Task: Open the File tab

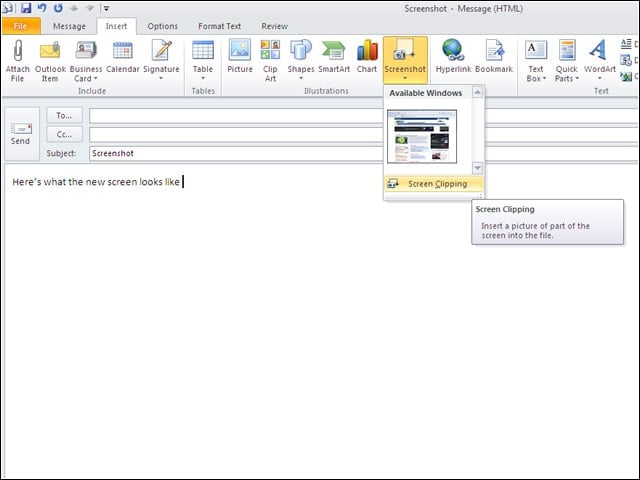Action: [20, 26]
